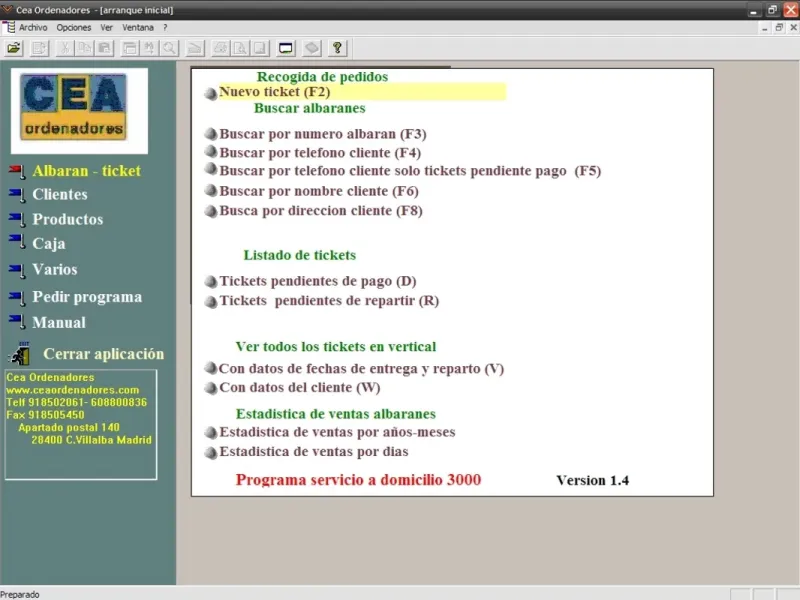This screenshot has width=800, height=600.
Task: Open the Ventana menu
Action: 138,28
